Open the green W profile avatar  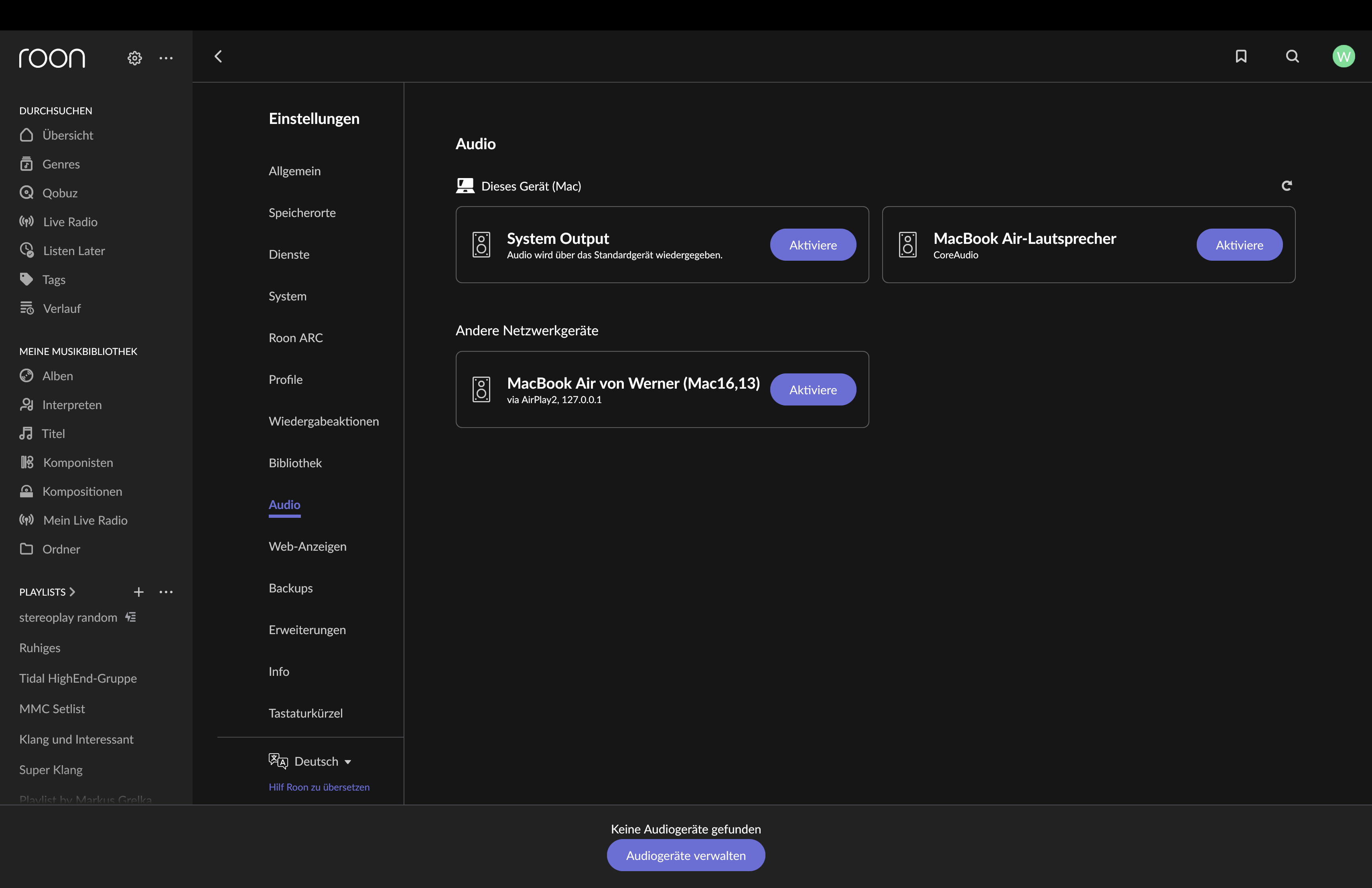[x=1343, y=57]
